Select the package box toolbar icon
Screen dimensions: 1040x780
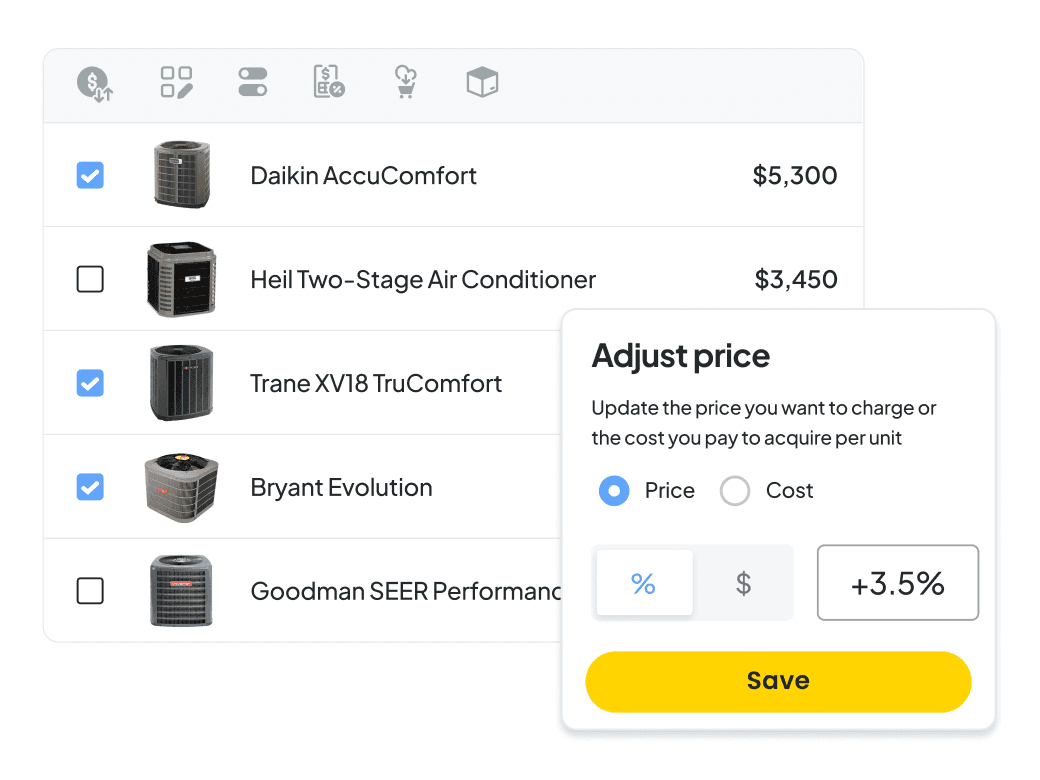tap(482, 82)
